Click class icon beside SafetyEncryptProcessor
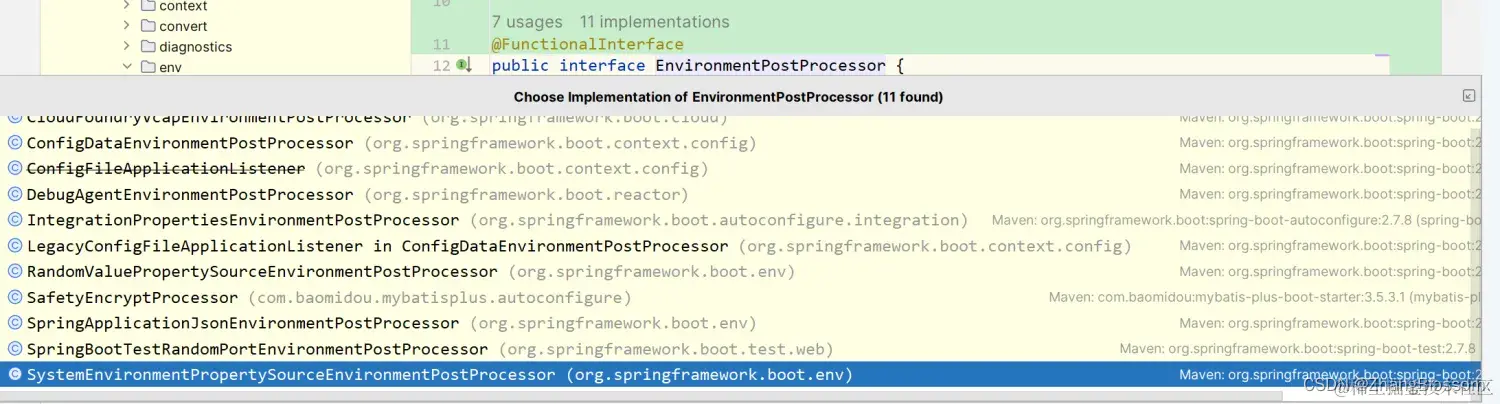The height and width of the screenshot is (404, 1500). (15, 297)
